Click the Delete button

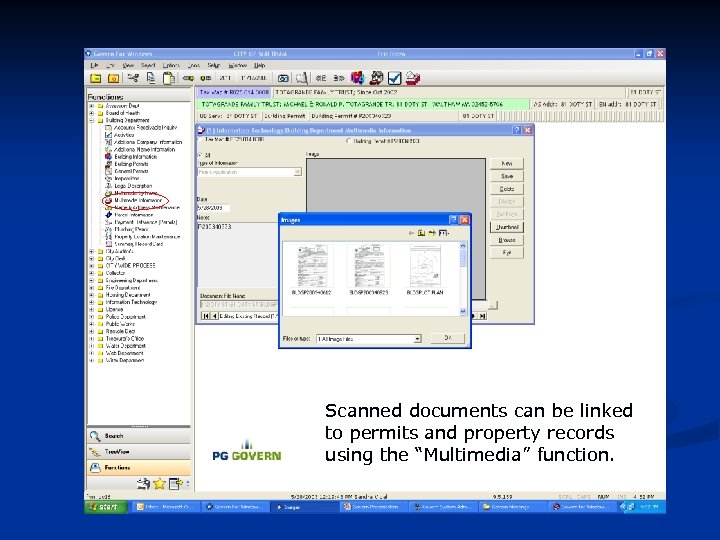pyautogui.click(x=506, y=189)
